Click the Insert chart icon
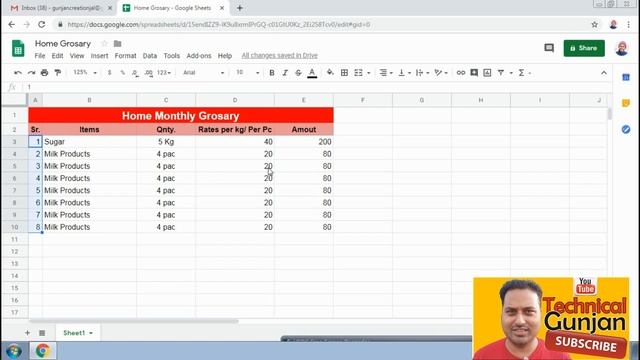This screenshot has width=640, height=360. tap(487, 73)
